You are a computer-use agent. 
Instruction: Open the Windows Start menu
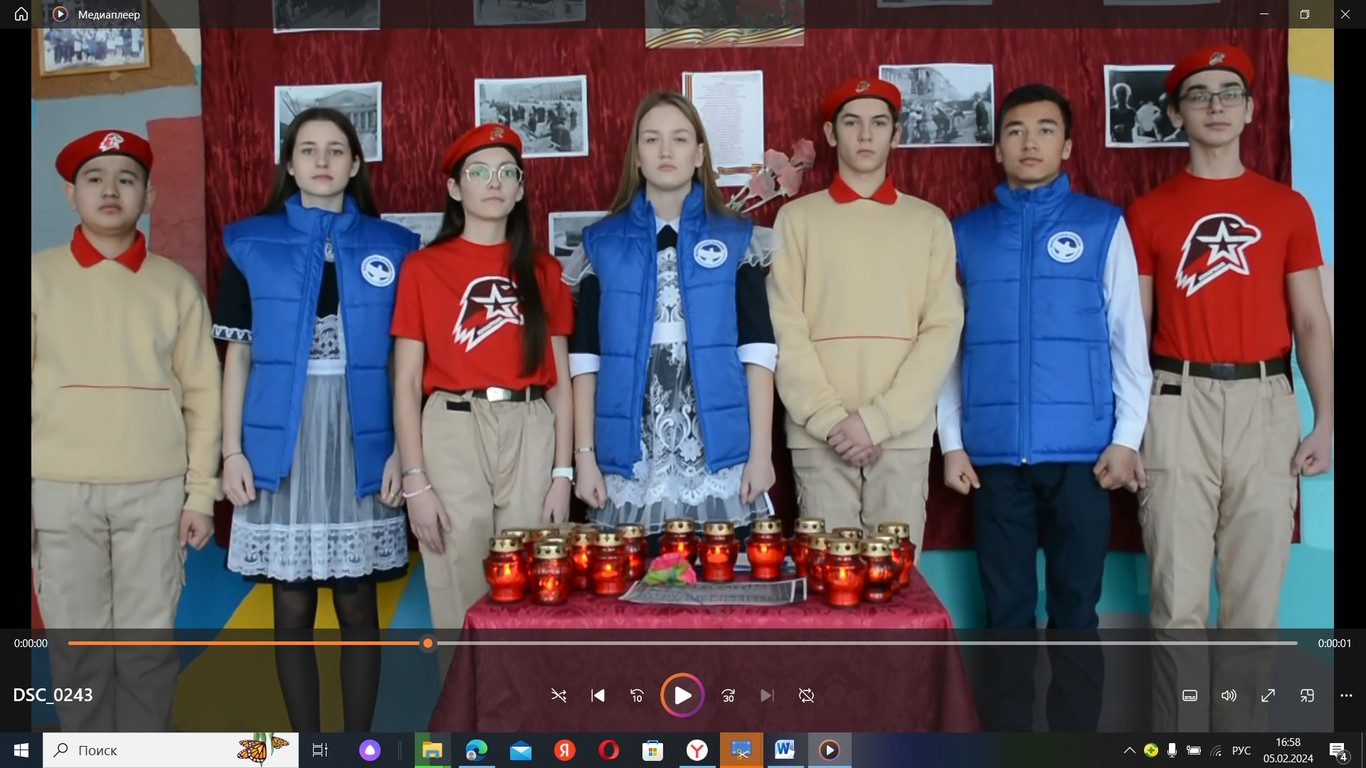21,750
